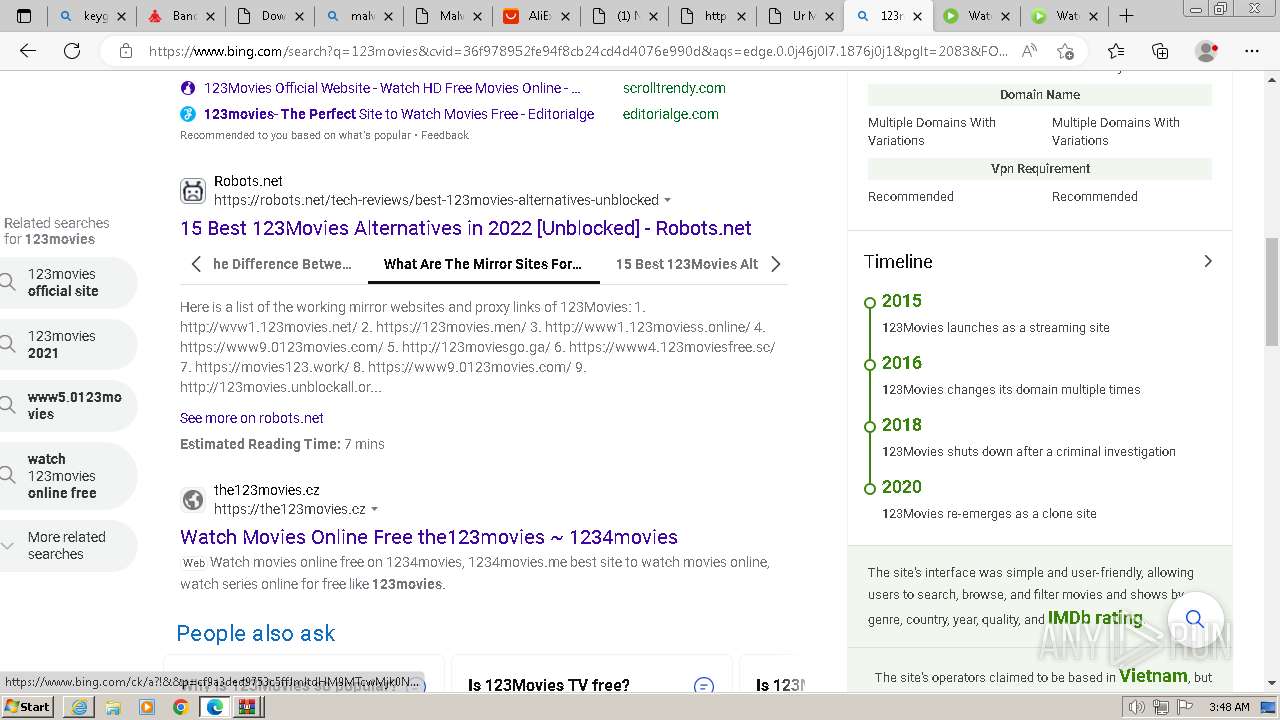Show next carousel tab arrow
Screen dimensions: 1280x720
point(775,264)
